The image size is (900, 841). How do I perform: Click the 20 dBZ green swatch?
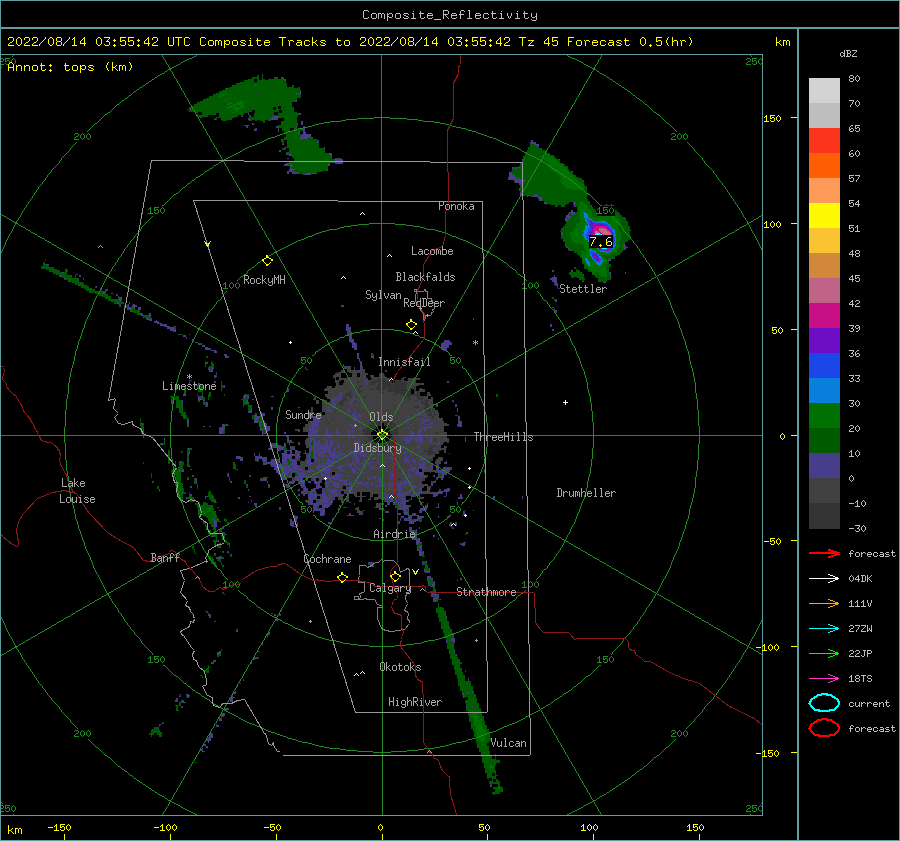tap(824, 415)
